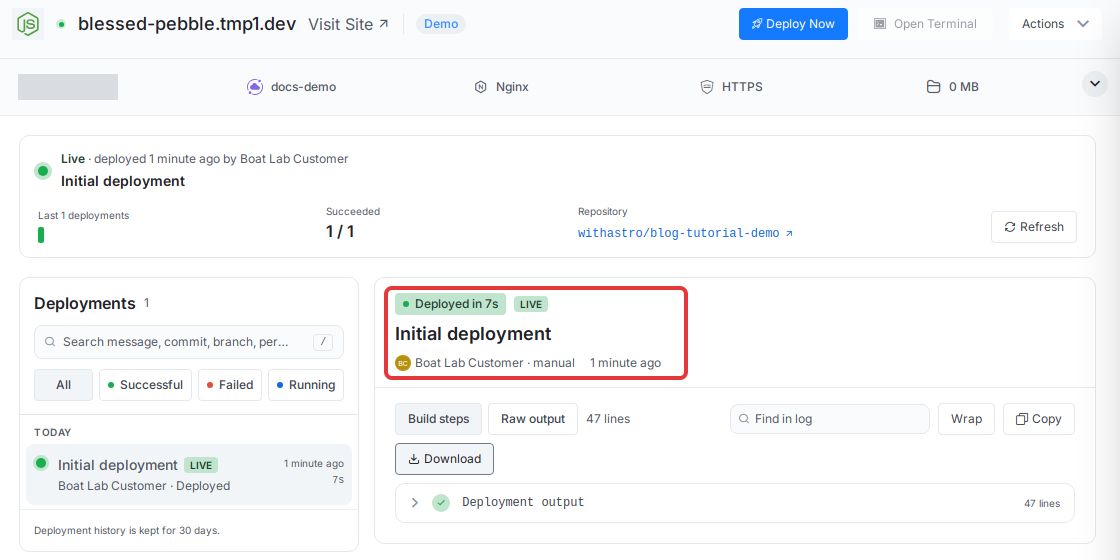
Task: Click the Nginx hexagon icon
Action: tap(481, 87)
